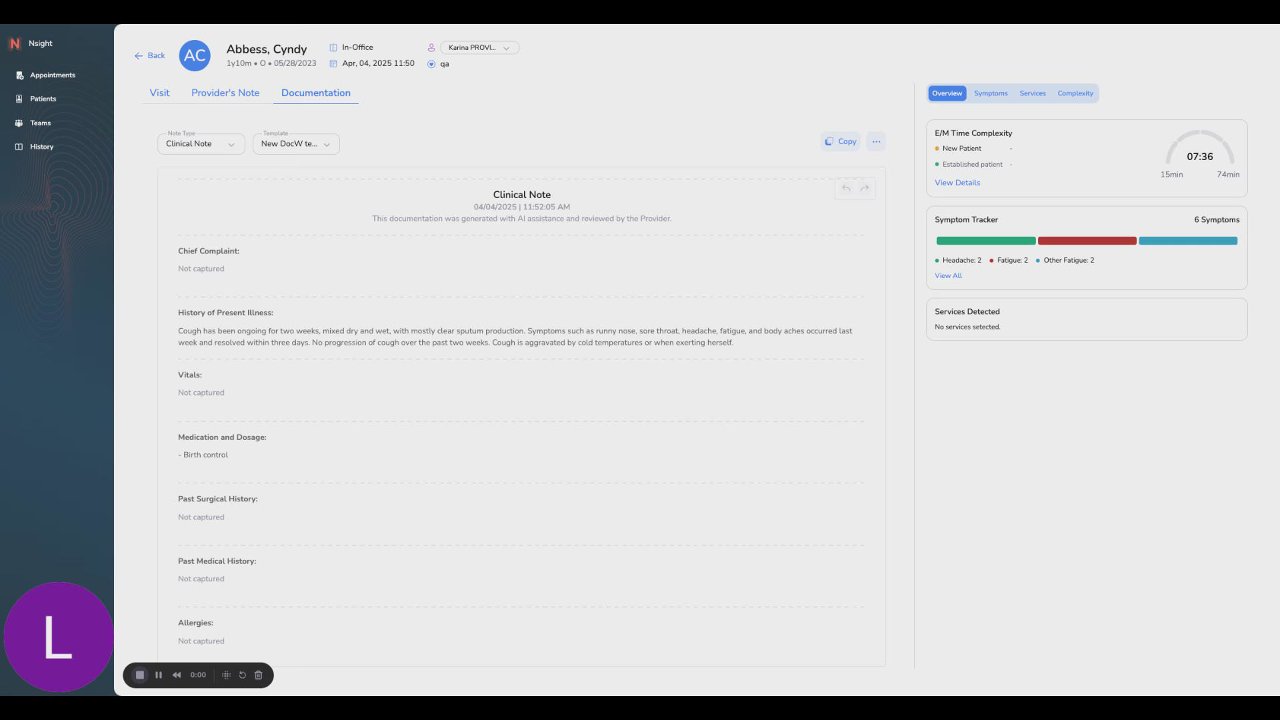Click the Past Surgical History heading
This screenshot has width=1280, height=720.
pyautogui.click(x=218, y=499)
